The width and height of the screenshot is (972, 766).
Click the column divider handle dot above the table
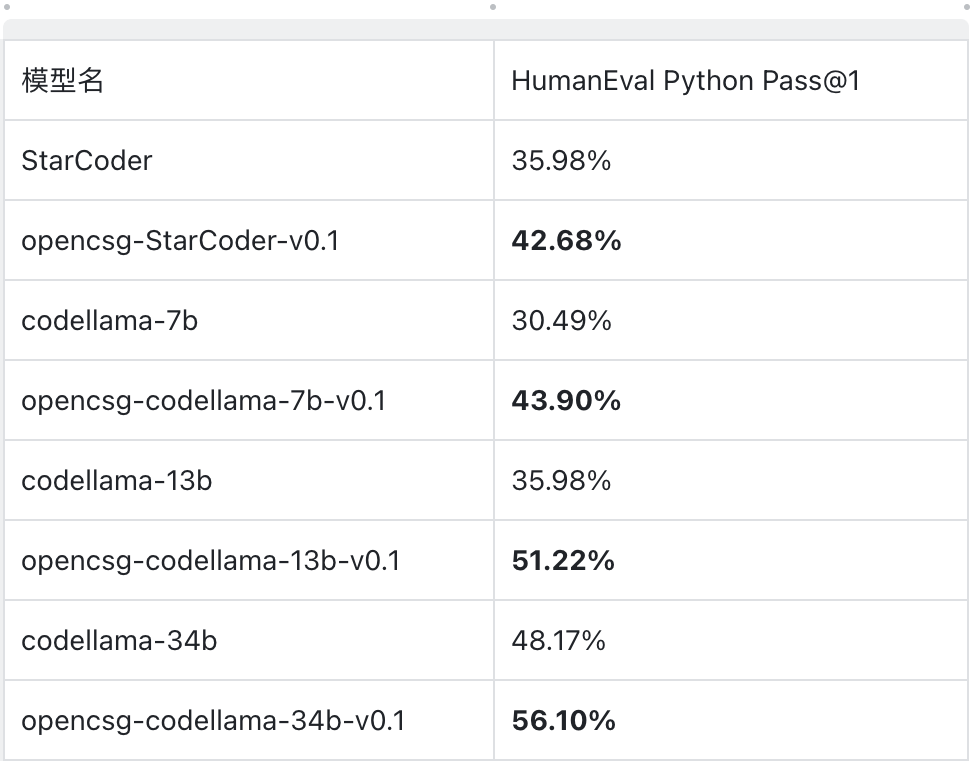pyautogui.click(x=493, y=7)
